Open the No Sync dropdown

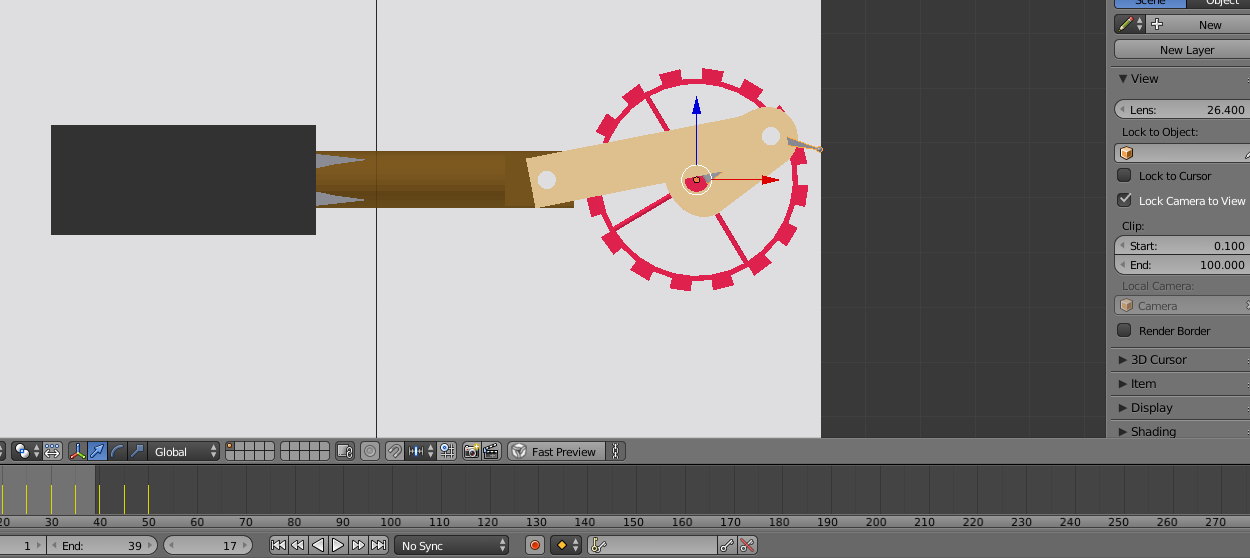pos(454,546)
